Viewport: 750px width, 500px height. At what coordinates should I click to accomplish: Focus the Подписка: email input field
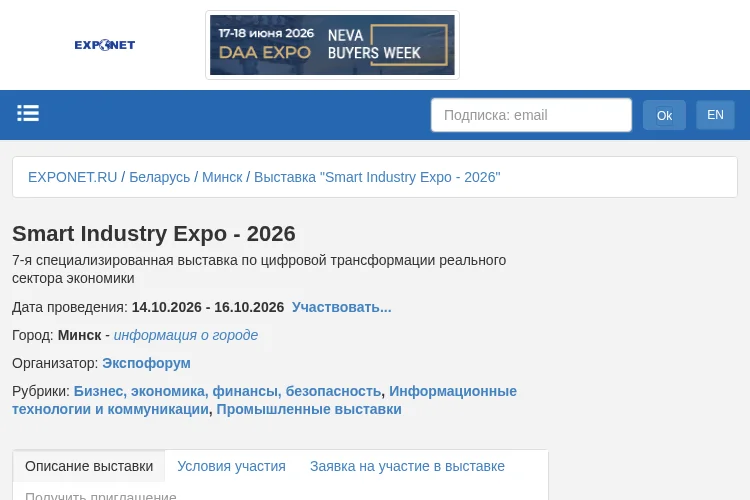point(531,115)
